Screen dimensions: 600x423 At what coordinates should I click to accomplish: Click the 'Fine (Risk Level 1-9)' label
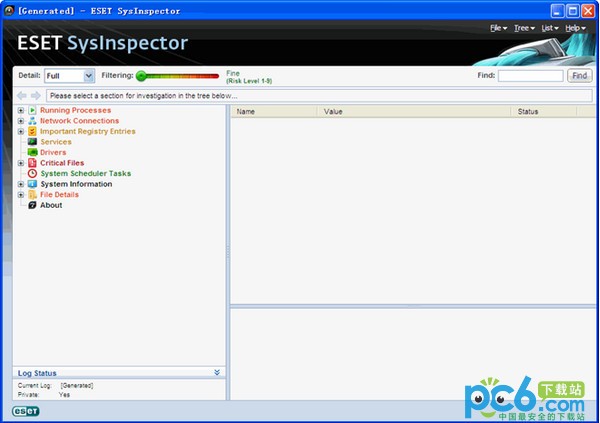pyautogui.click(x=249, y=77)
